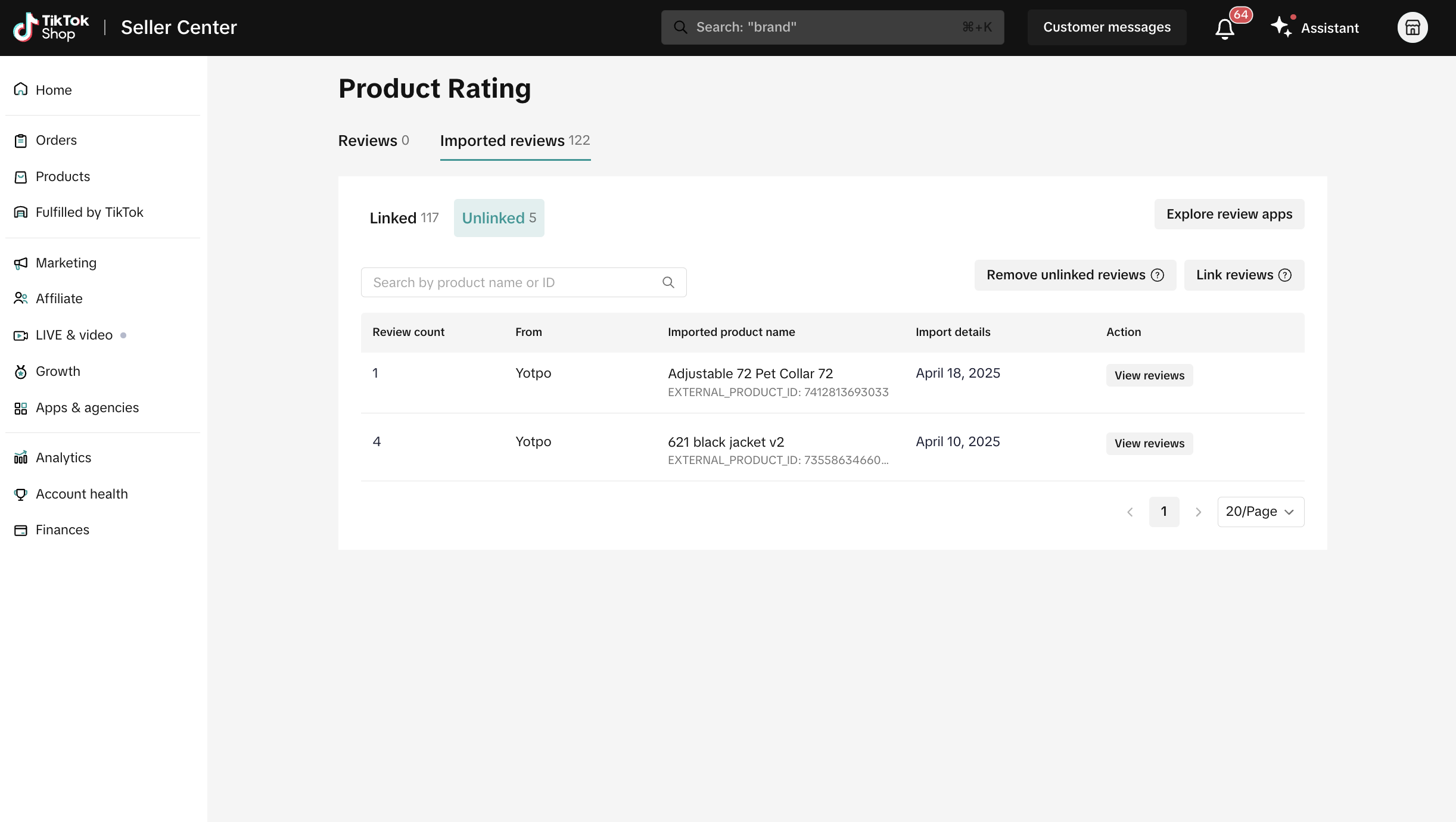
Task: Open Account health in sidebar
Action: coord(82,494)
